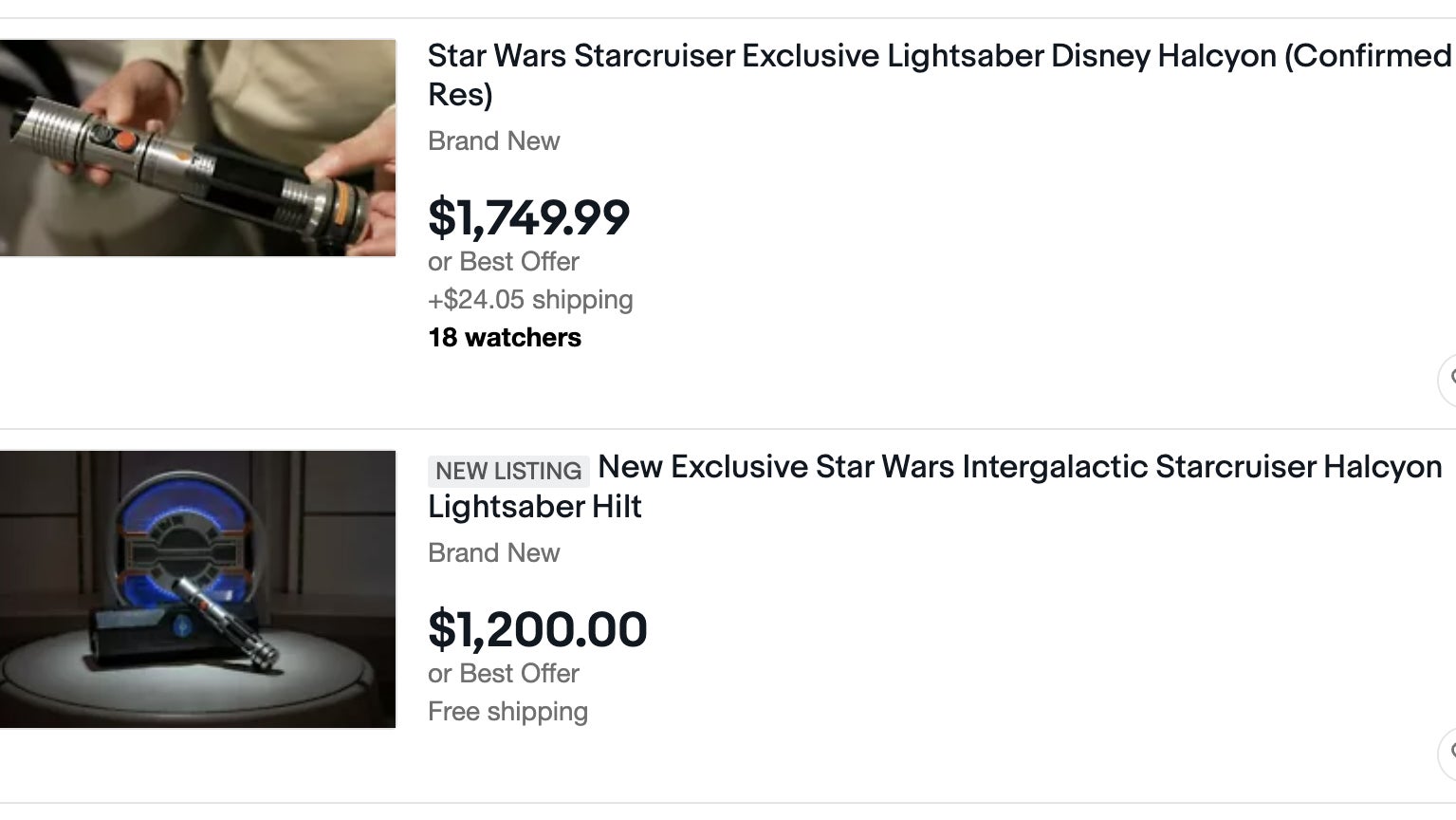
Task: Select the Brand New label on the Lightsaber Hilt listing
Action: [493, 552]
